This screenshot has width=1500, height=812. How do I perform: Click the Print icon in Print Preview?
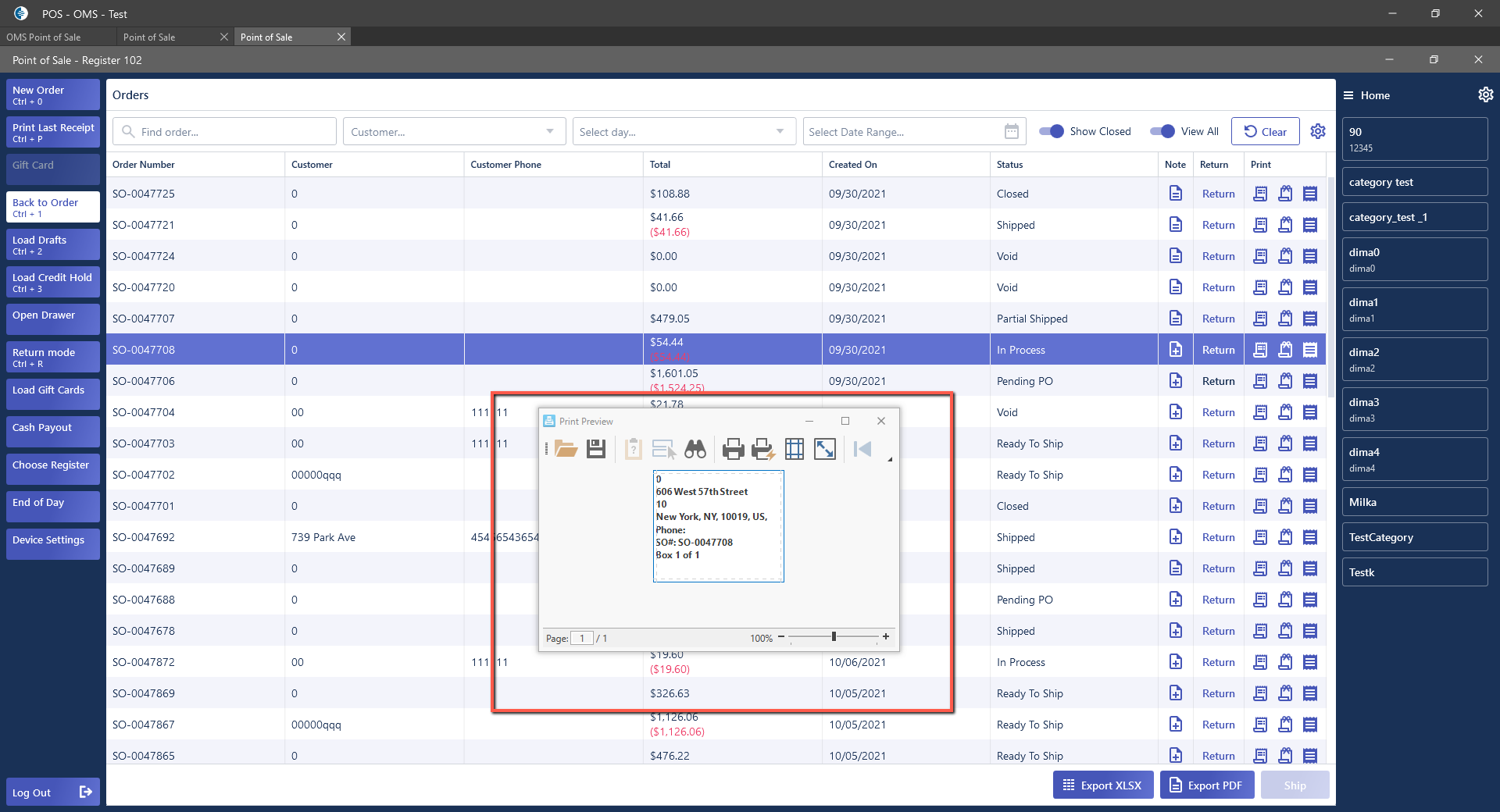tap(733, 449)
